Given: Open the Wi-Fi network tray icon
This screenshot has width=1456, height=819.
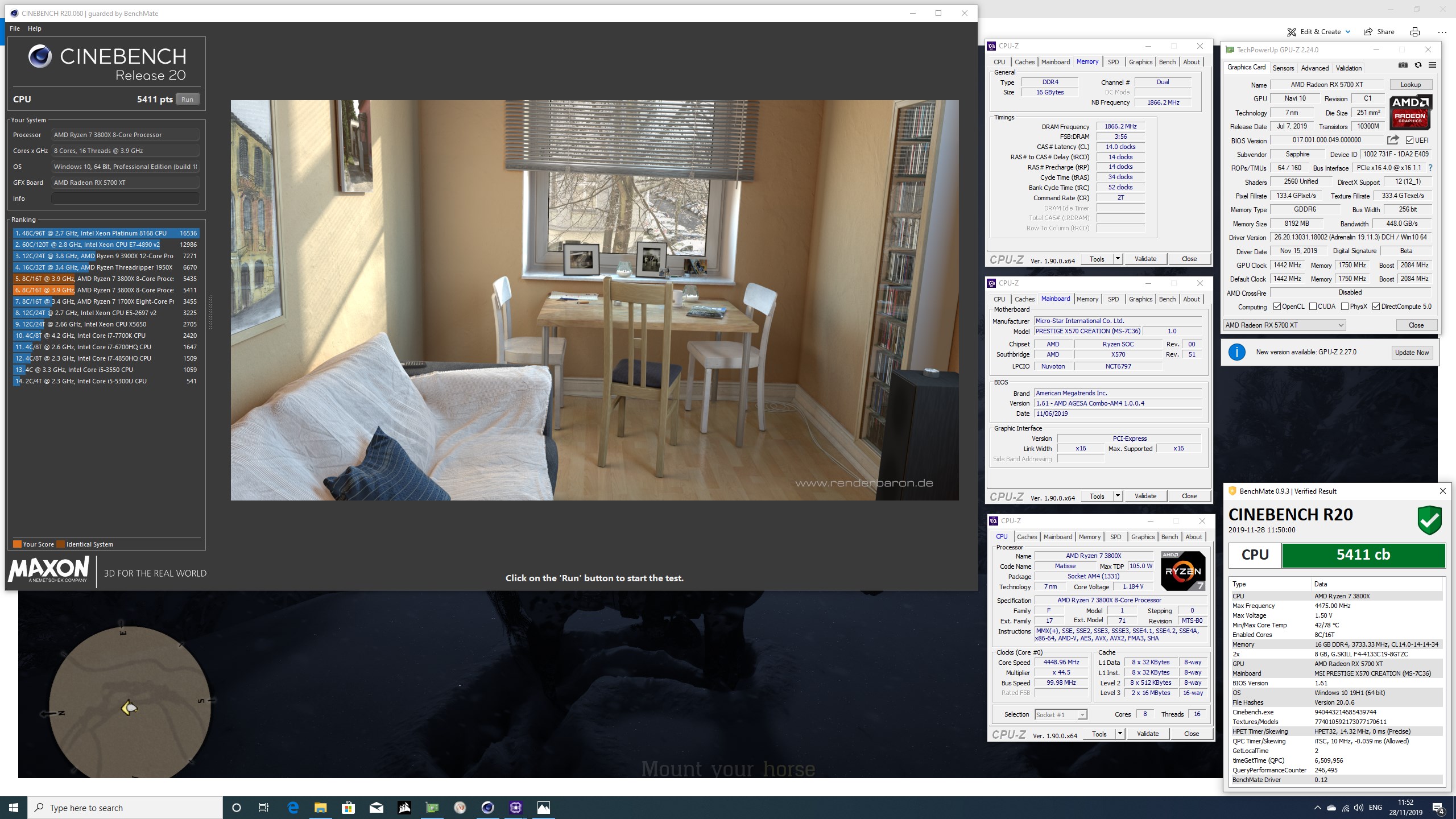Looking at the screenshot, I should point(1345,808).
